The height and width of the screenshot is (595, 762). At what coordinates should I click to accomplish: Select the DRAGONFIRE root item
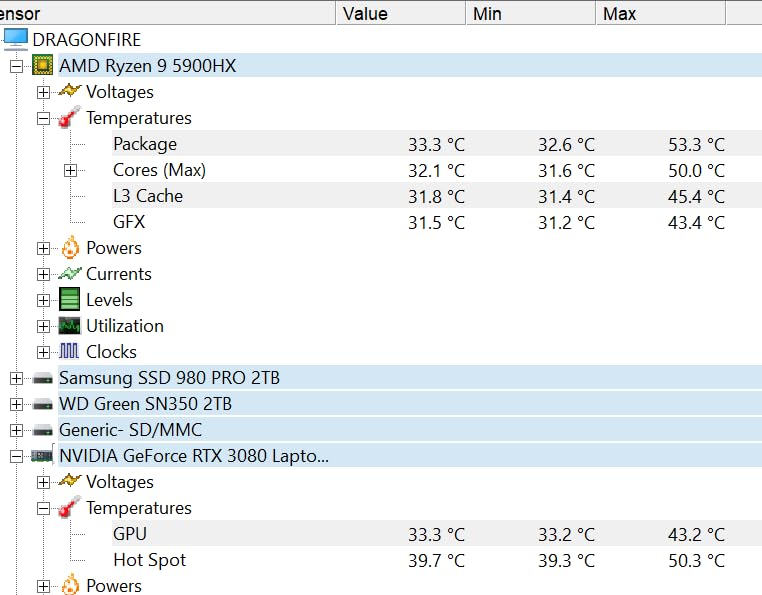[x=87, y=39]
